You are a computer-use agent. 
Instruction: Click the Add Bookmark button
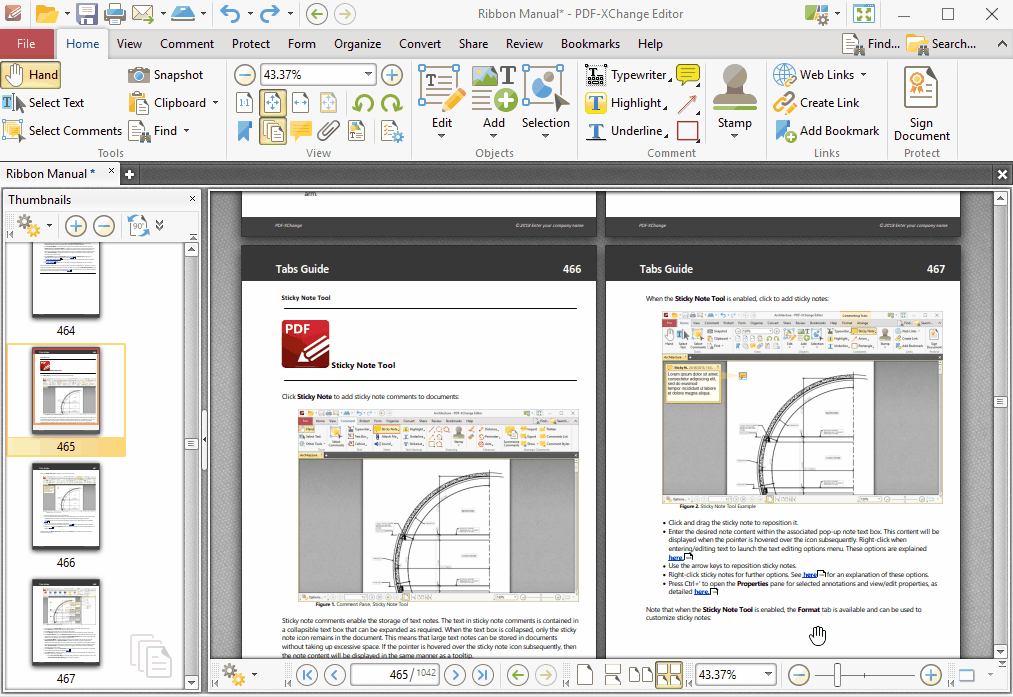826,130
